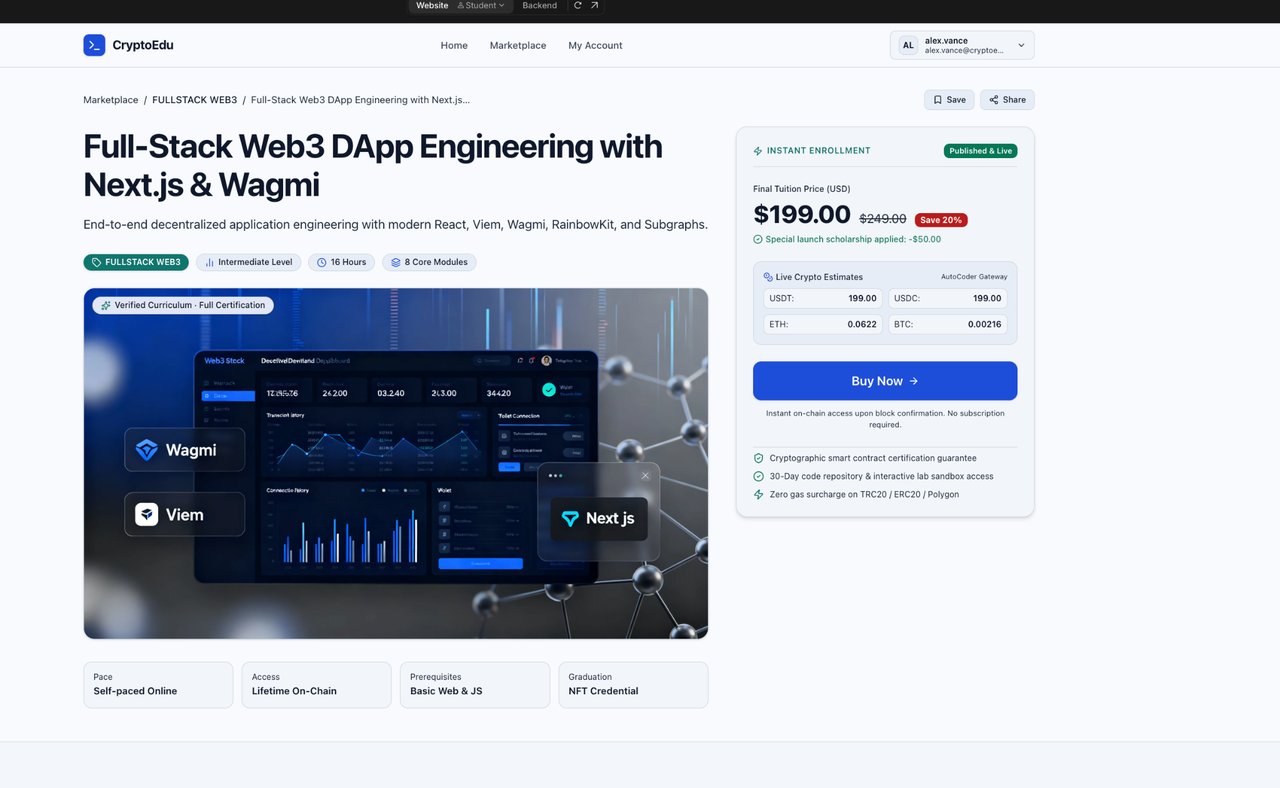Click the Intermediate Level chip
The image size is (1280, 788).
(x=249, y=262)
